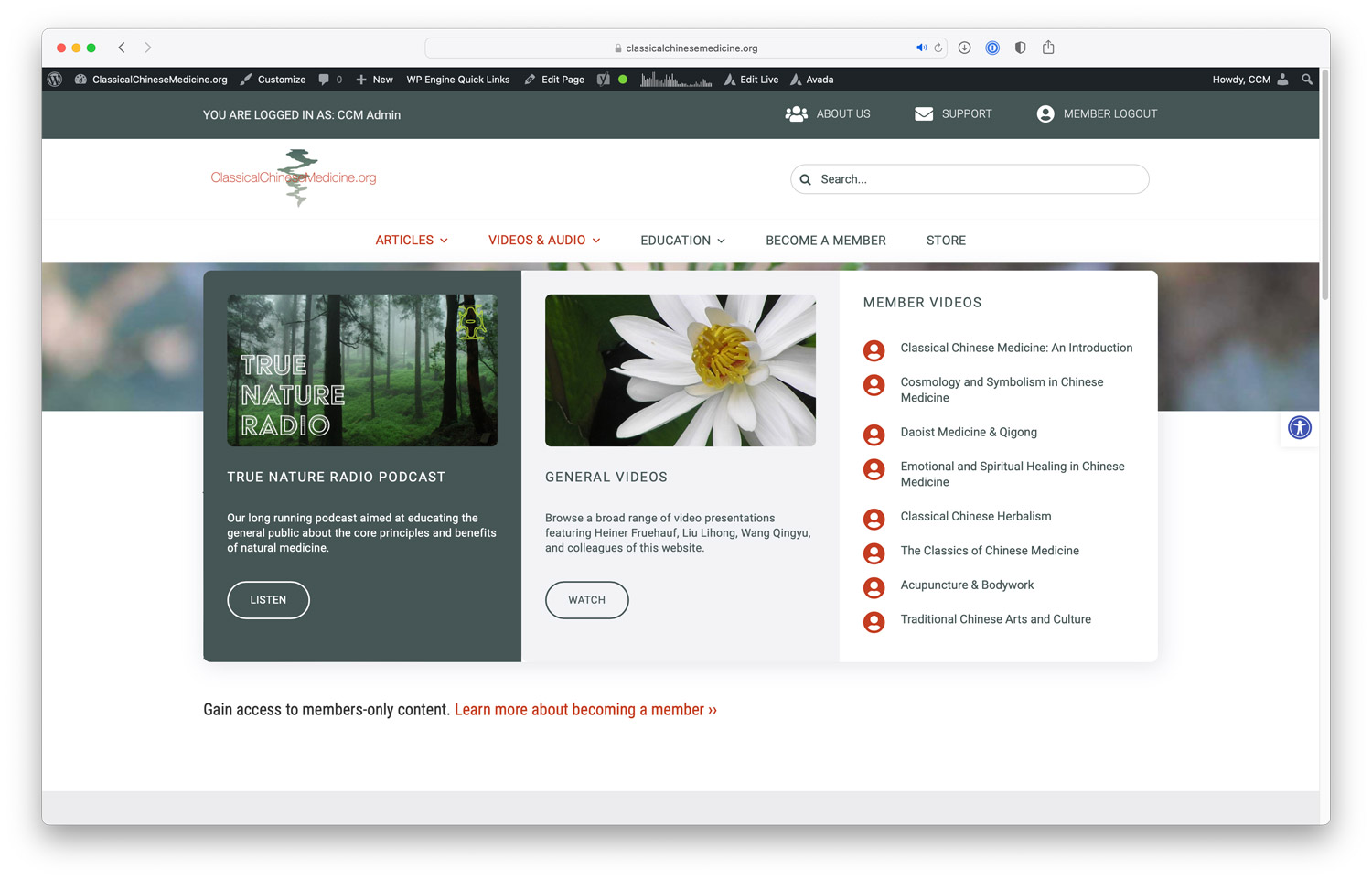Click Edit Live in admin bar
Screen dimensions: 1372x880
coord(751,80)
